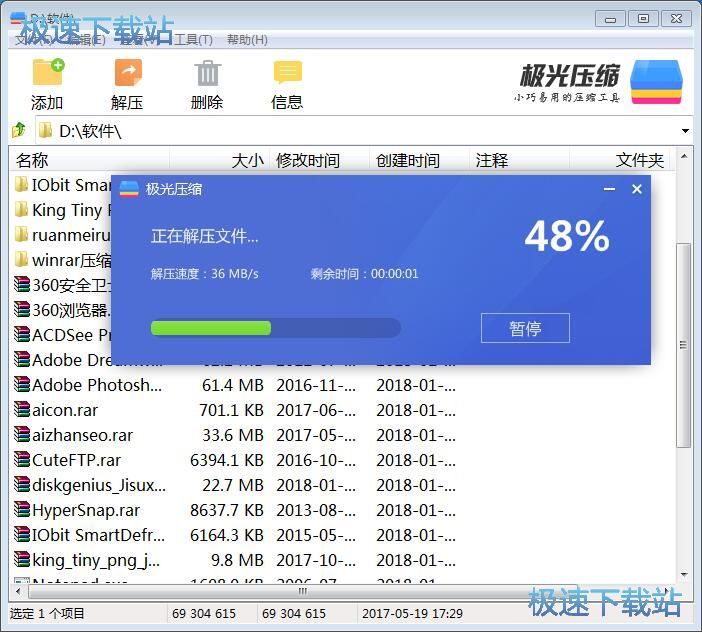
Task: Click the 22.7 MB size cell
Action: point(233,485)
